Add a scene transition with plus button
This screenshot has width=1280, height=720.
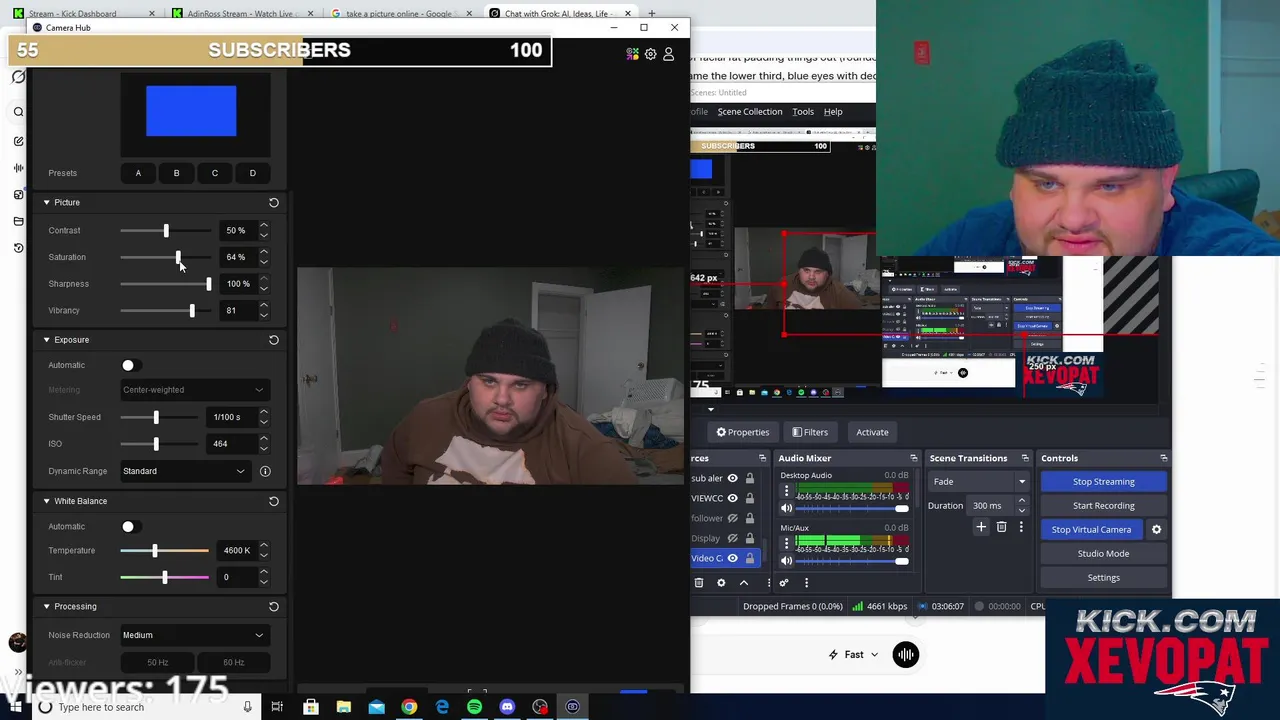(981, 527)
